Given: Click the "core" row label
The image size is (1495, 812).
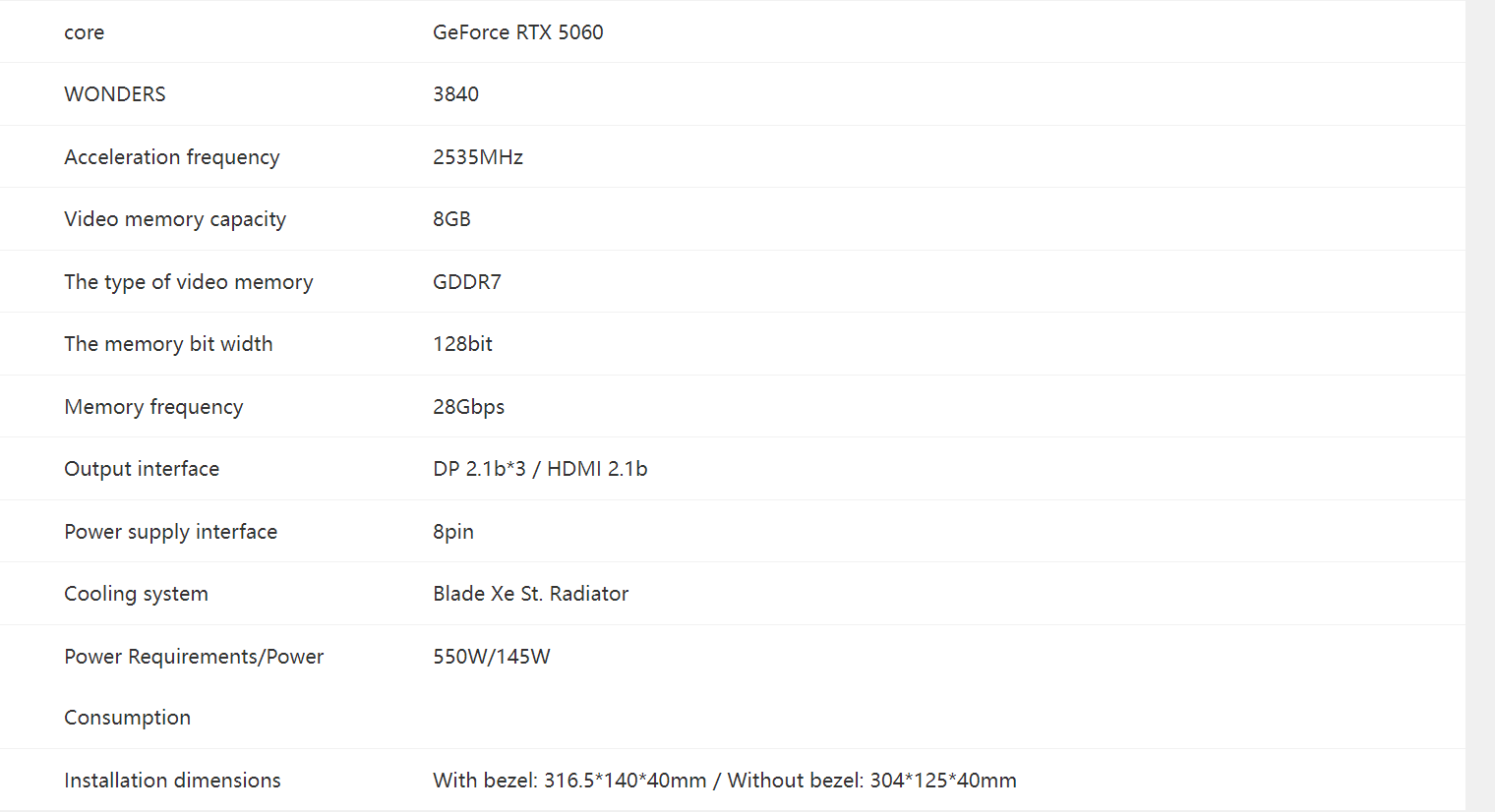Looking at the screenshot, I should pyautogui.click(x=85, y=32).
